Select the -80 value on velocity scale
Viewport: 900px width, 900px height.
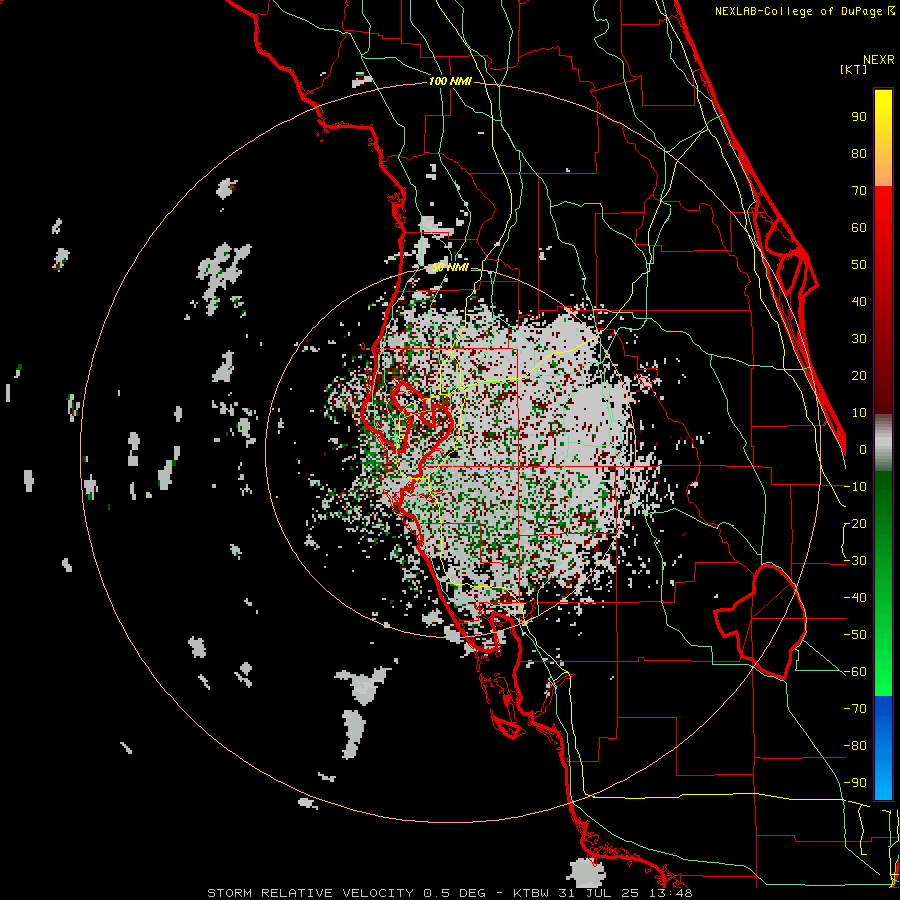click(x=855, y=746)
